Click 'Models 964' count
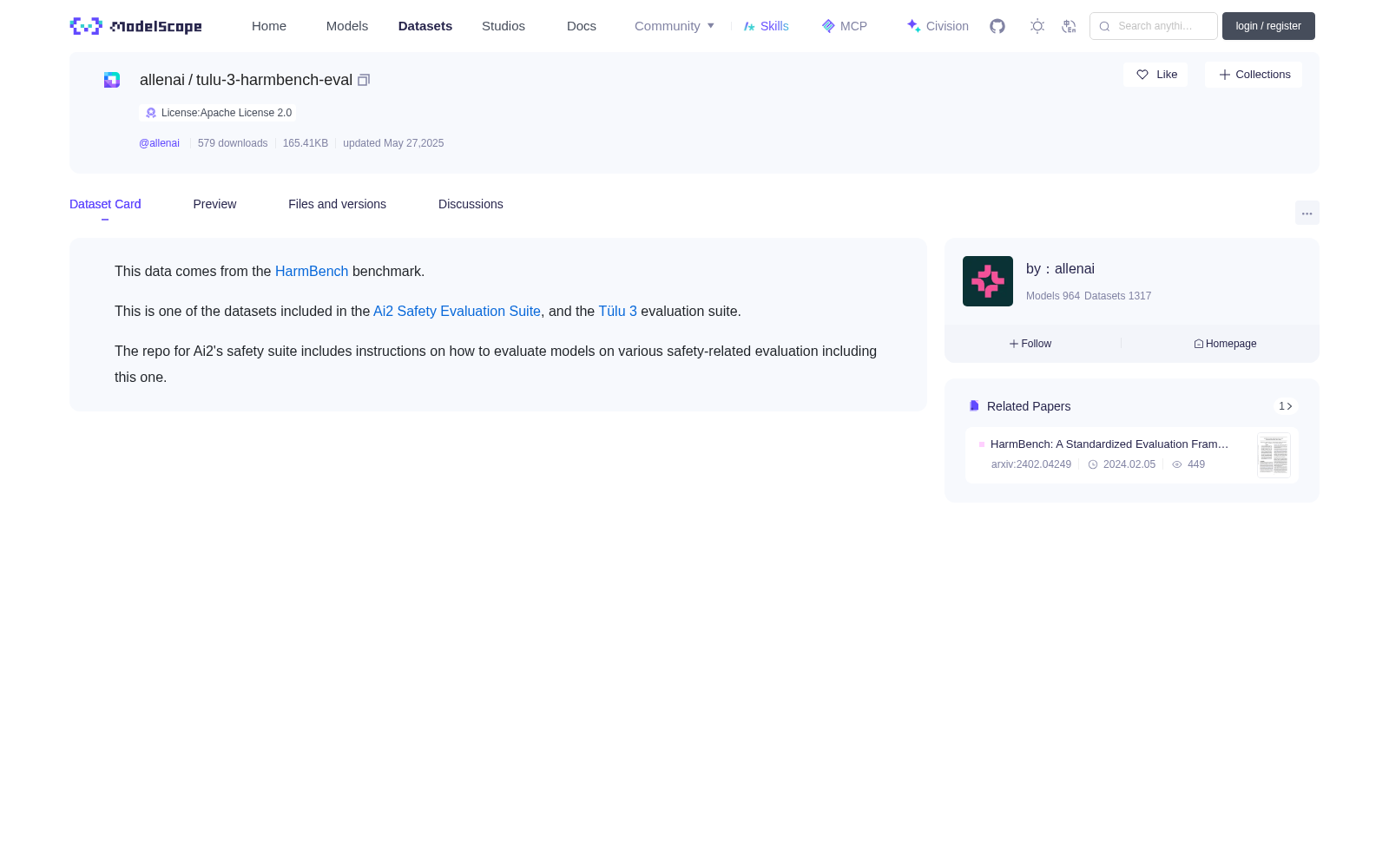 [1053, 296]
